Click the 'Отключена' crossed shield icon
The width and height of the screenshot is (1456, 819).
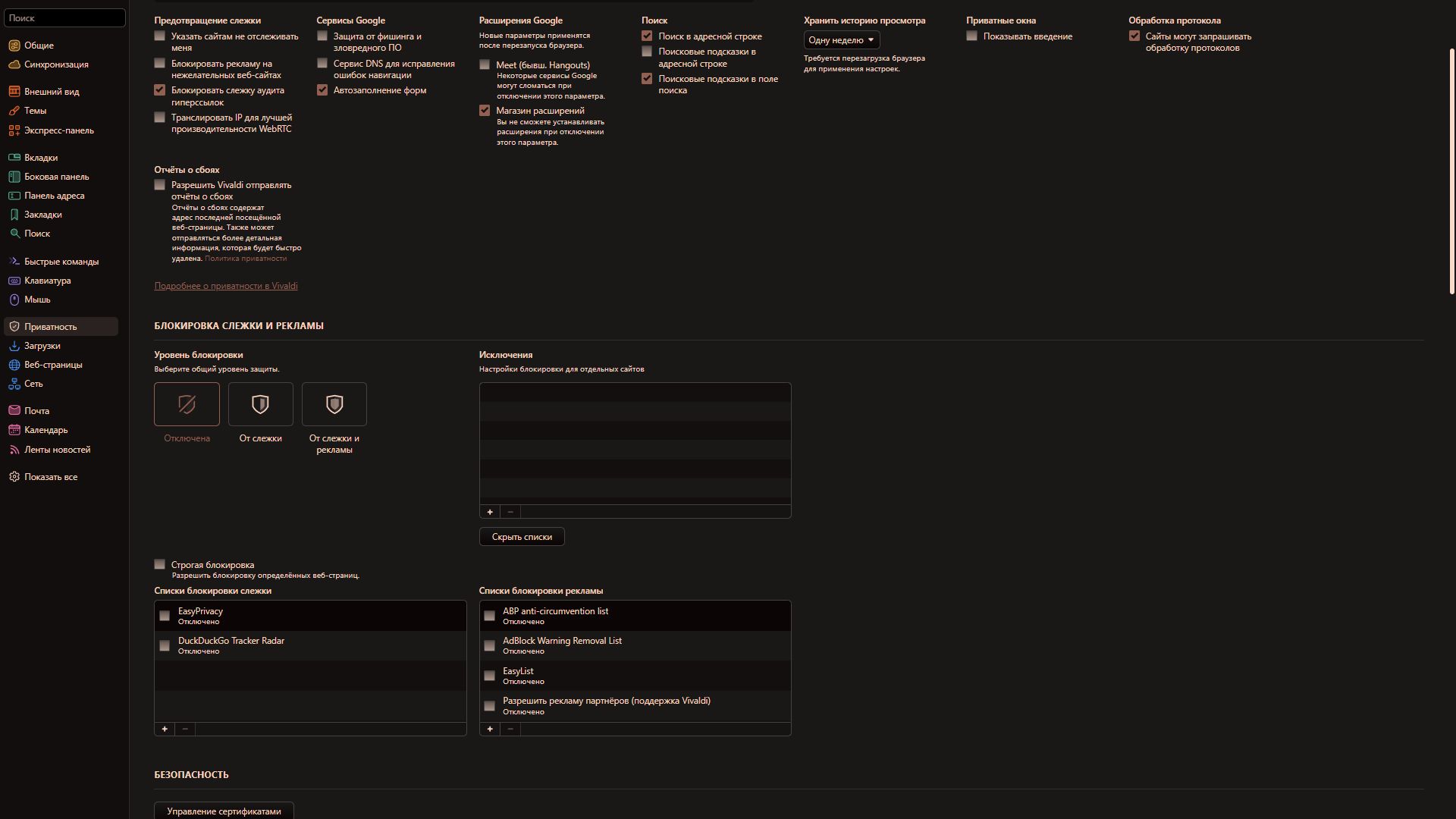click(x=187, y=404)
